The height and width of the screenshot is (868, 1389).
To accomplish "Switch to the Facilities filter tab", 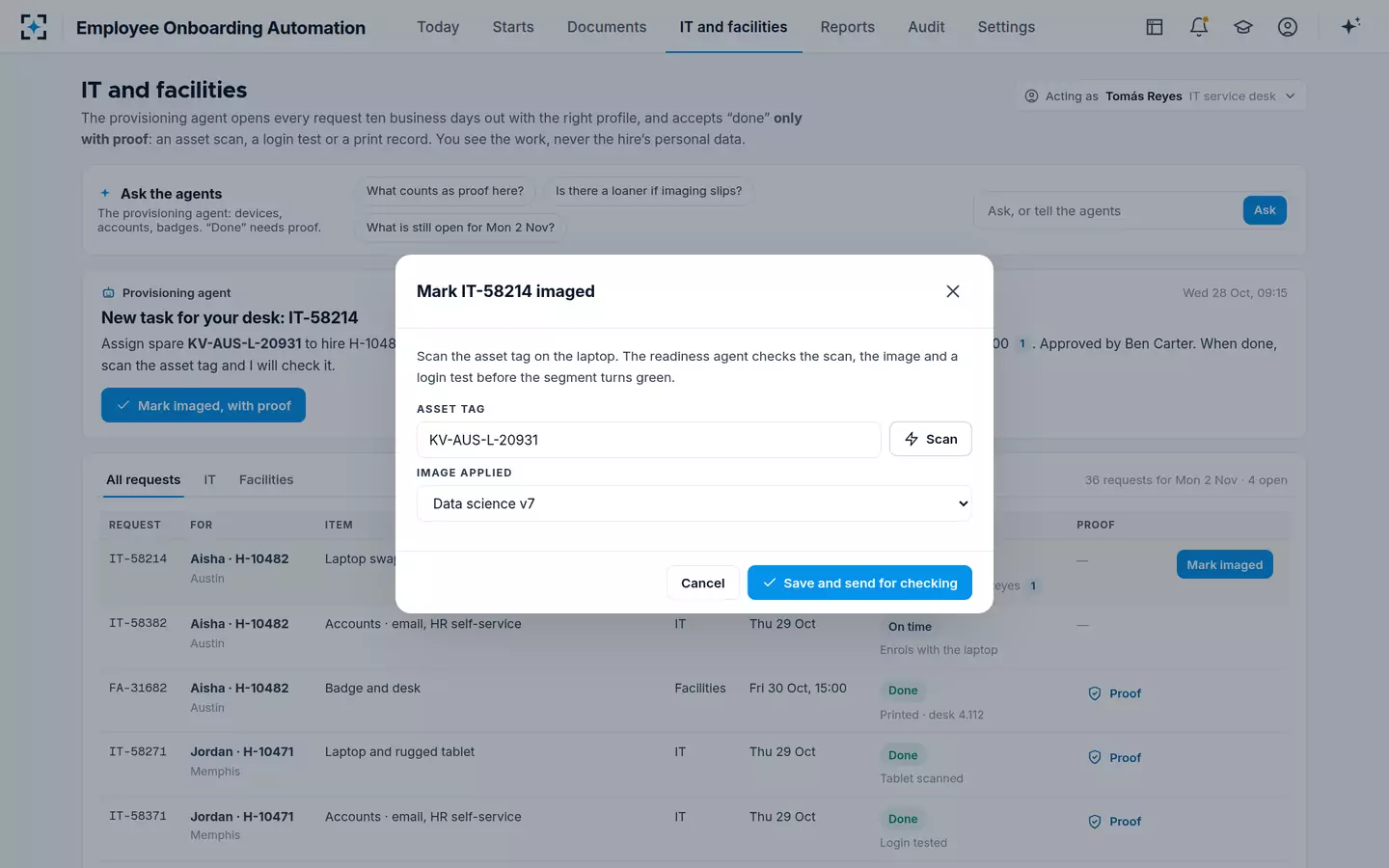I will [266, 479].
